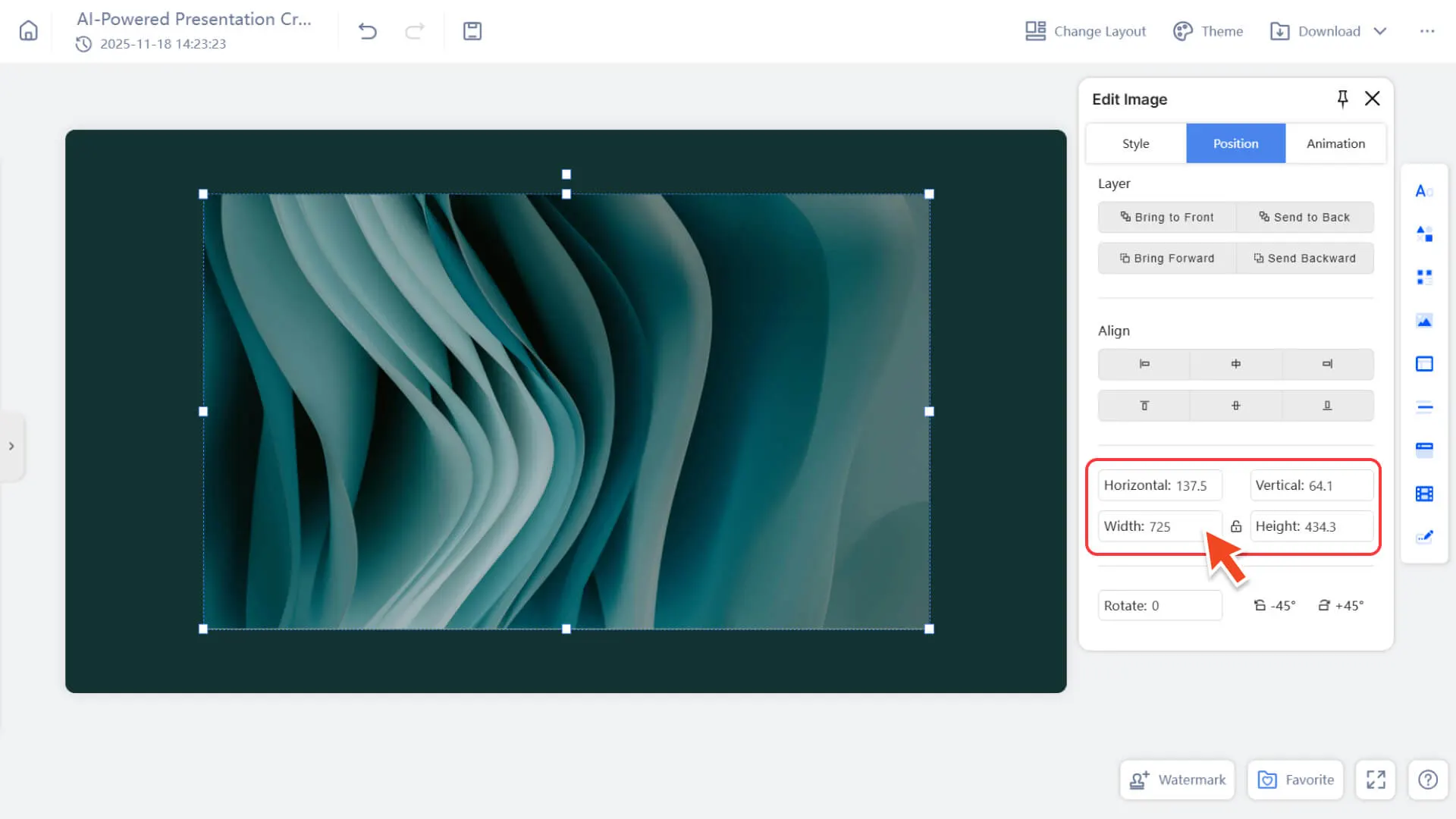Edit the Width field

coord(1160,526)
